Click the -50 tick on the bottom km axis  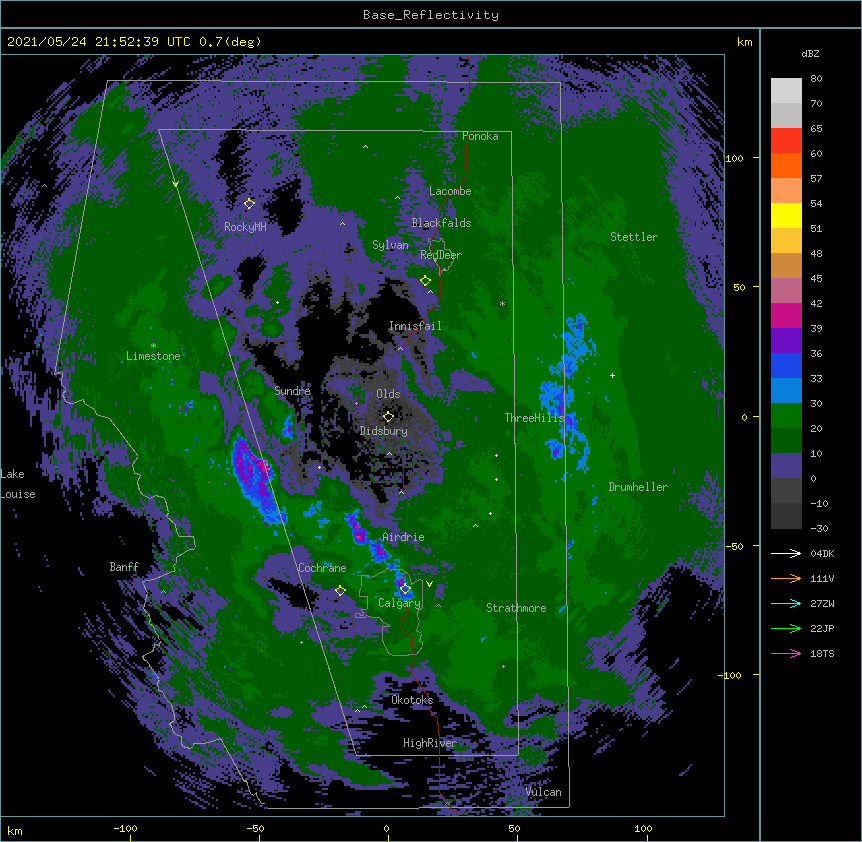(x=255, y=829)
